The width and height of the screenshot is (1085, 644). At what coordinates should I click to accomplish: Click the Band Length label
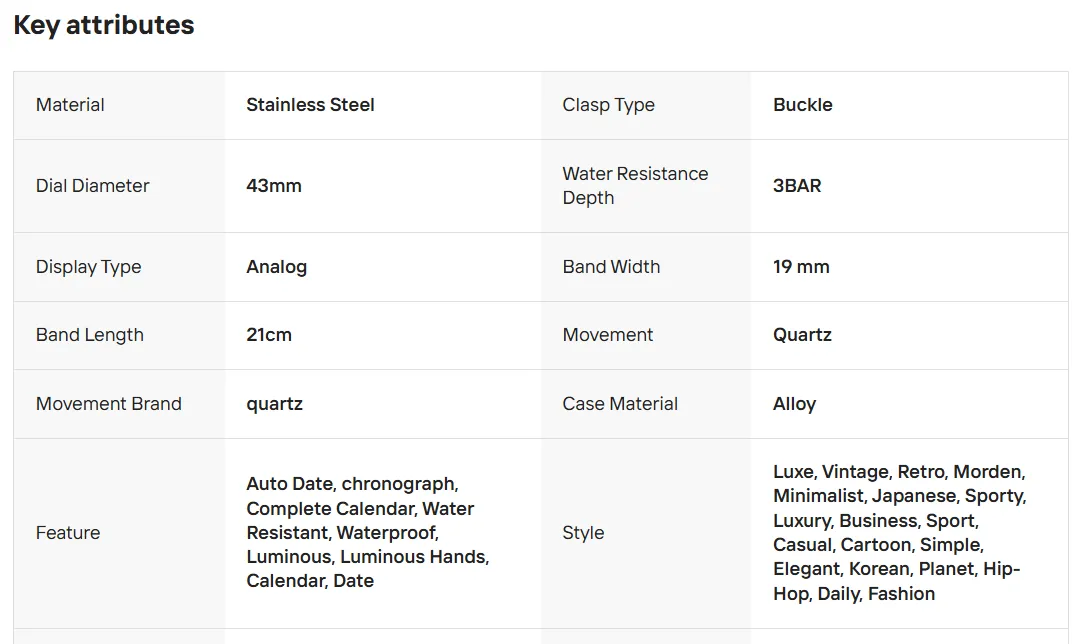click(89, 335)
